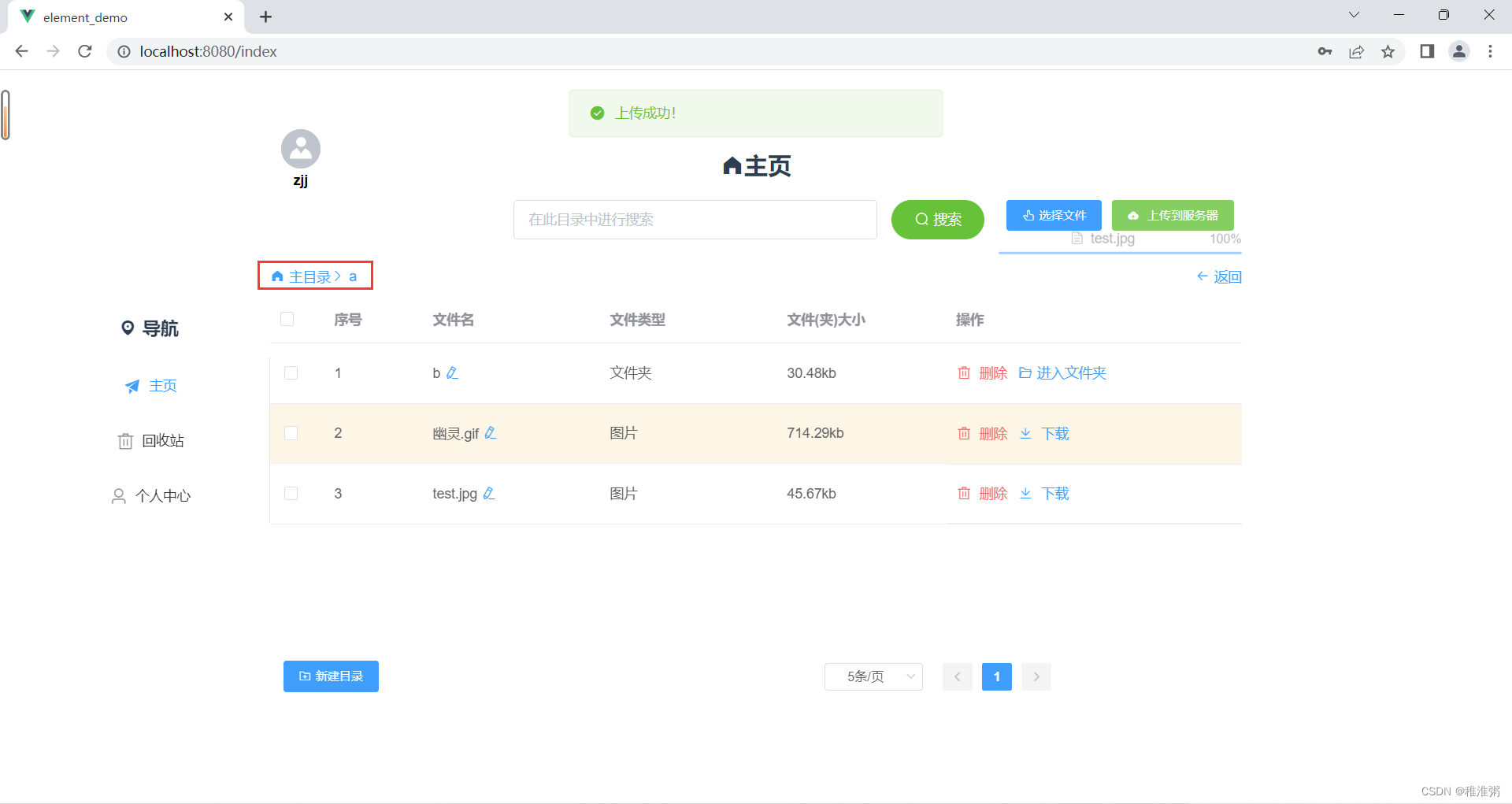Click the previous page arrow in pagination

click(x=957, y=676)
